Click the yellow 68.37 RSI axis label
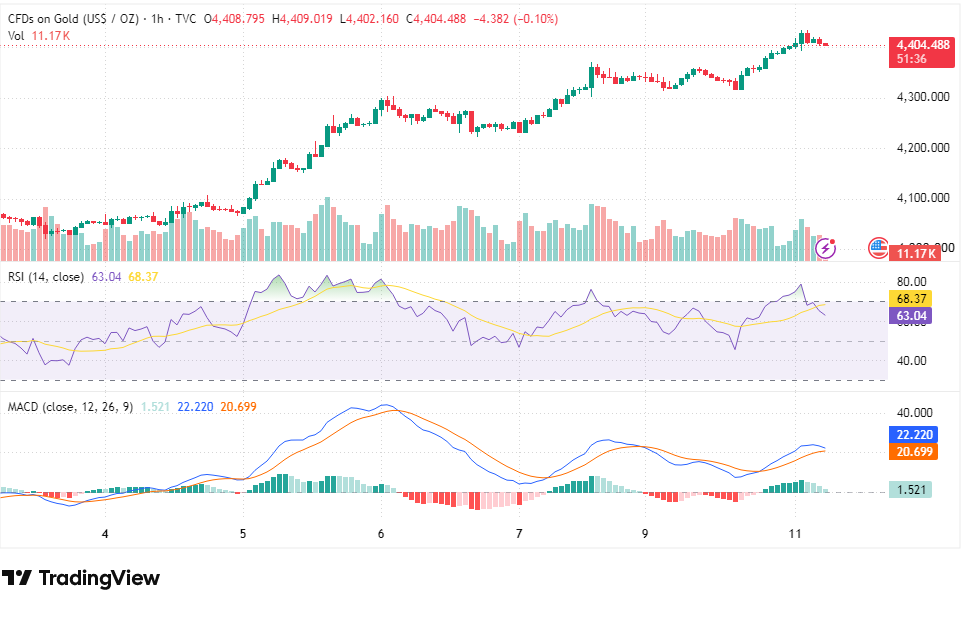This screenshot has width=980, height=631. point(911,299)
